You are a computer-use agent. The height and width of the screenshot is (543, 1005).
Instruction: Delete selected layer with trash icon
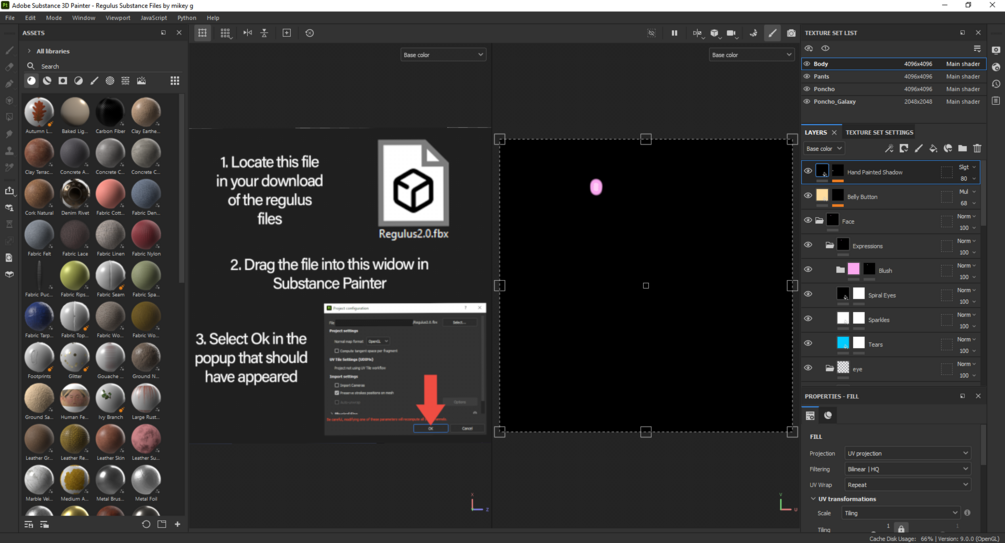click(977, 148)
